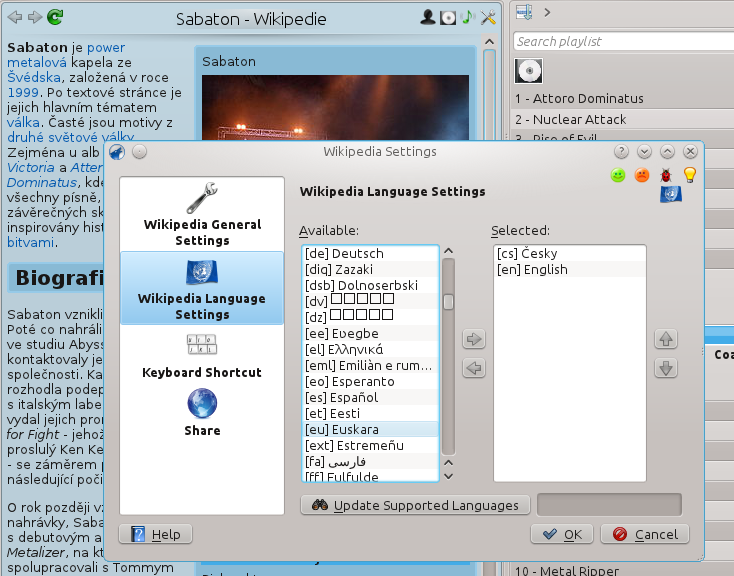Select Wikipedia Language Settings page

pyautogui.click(x=202, y=288)
